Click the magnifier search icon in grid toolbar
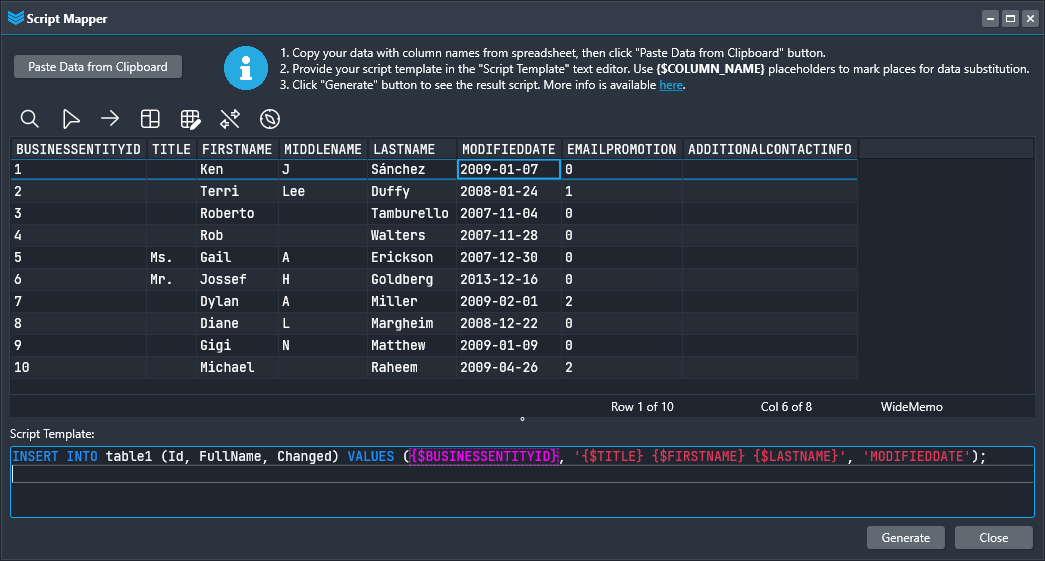The width and height of the screenshot is (1045, 561). pyautogui.click(x=29, y=119)
